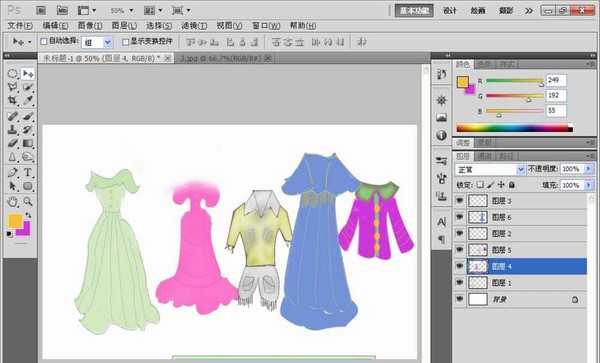The height and width of the screenshot is (363, 600).
Task: Switch to the 绘画 workspace
Action: pyautogui.click(x=478, y=11)
